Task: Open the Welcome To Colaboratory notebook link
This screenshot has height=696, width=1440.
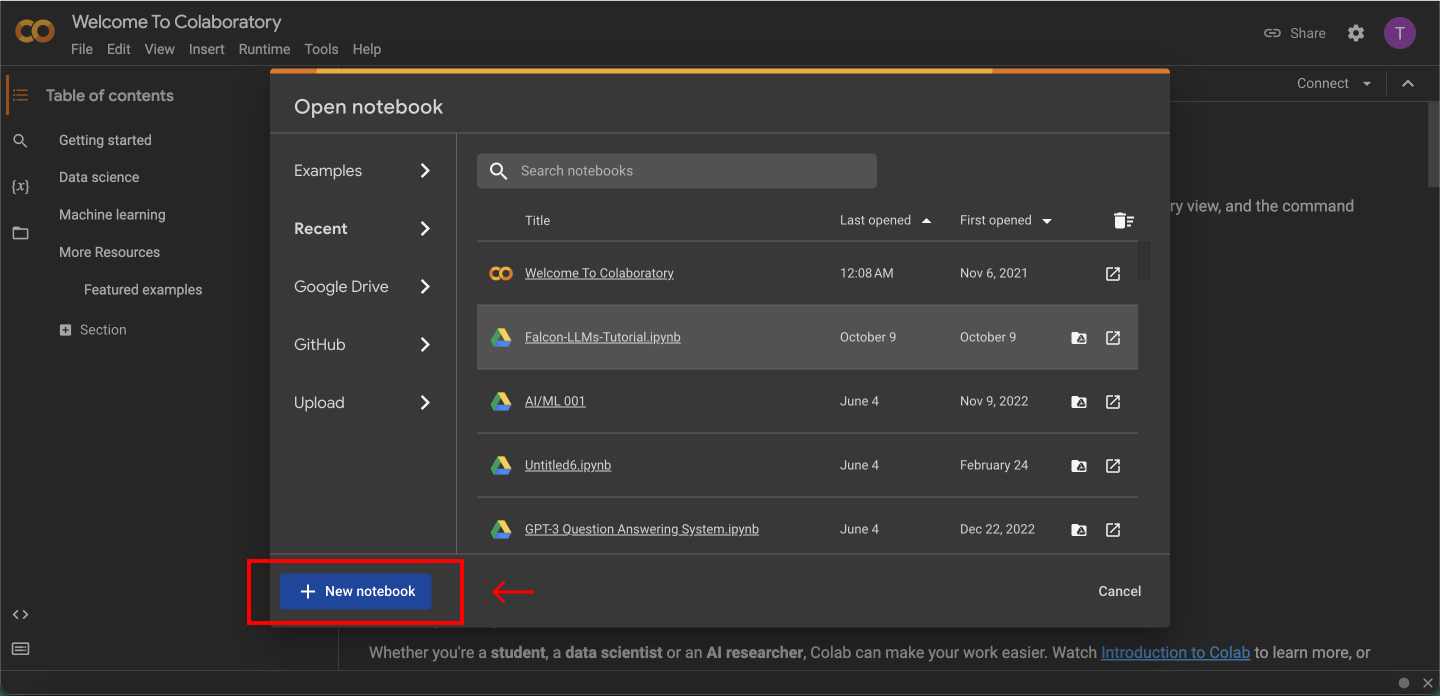Action: [x=599, y=273]
